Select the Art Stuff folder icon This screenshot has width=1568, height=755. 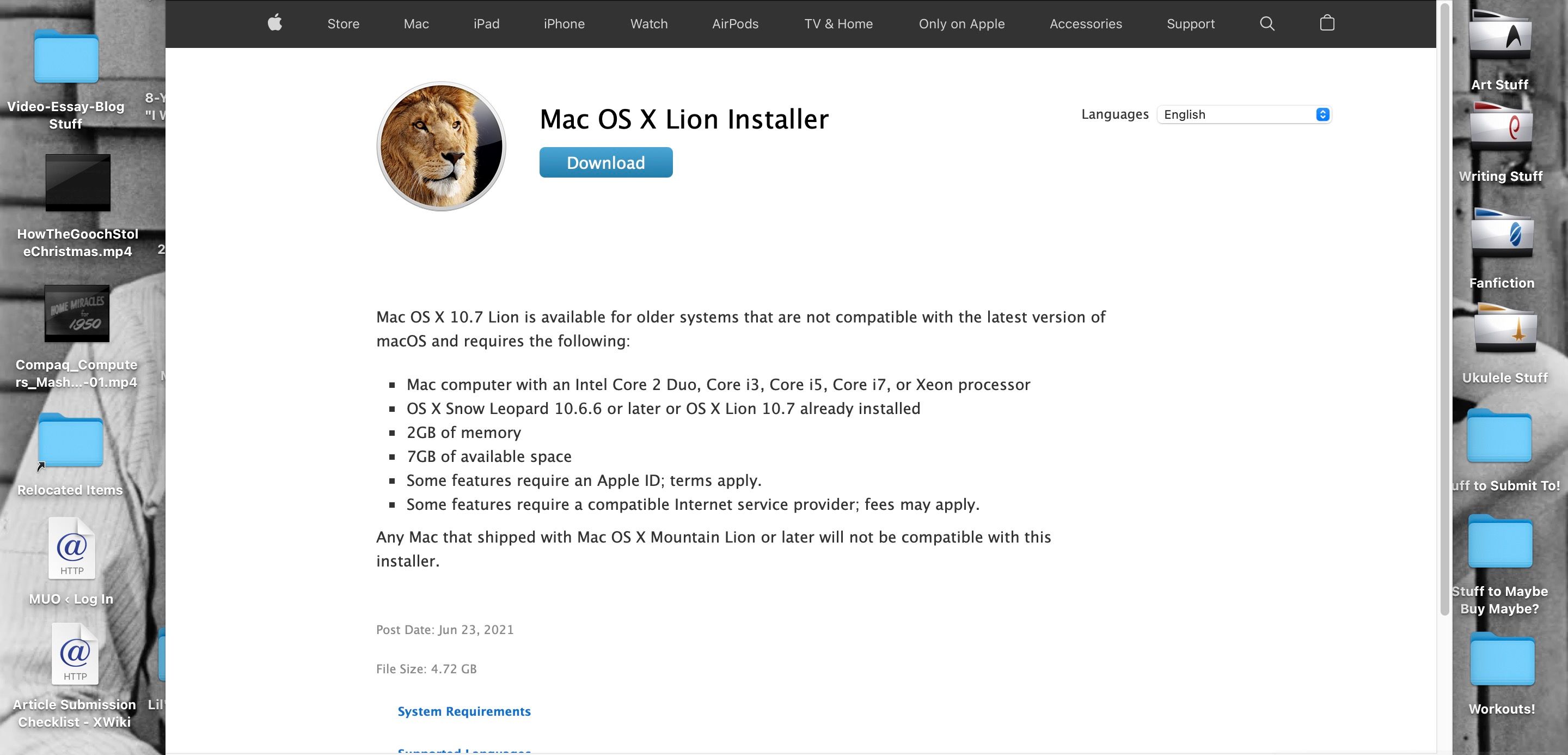(x=1500, y=36)
